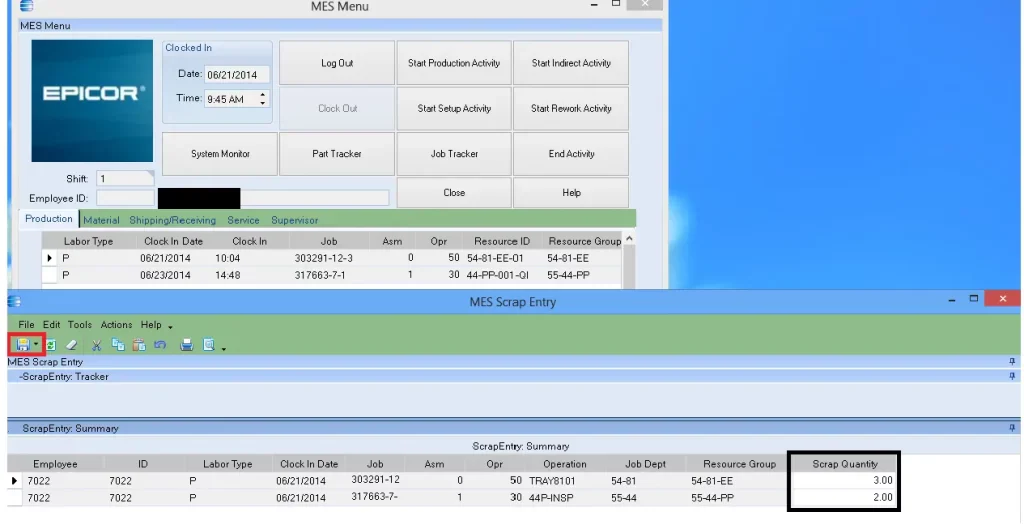Click the Log Out button
The image size is (1024, 529).
pyautogui.click(x=337, y=63)
